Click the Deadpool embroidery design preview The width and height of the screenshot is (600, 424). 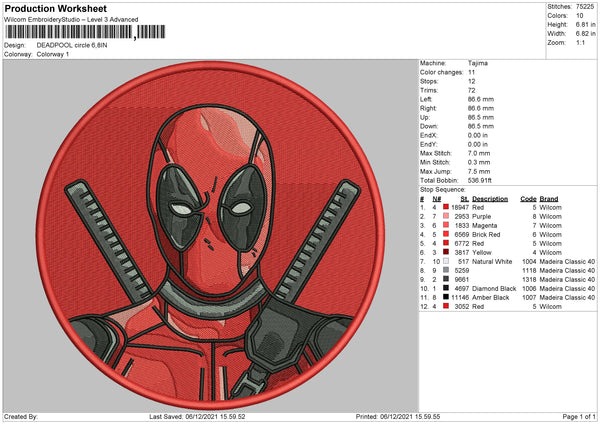click(211, 235)
